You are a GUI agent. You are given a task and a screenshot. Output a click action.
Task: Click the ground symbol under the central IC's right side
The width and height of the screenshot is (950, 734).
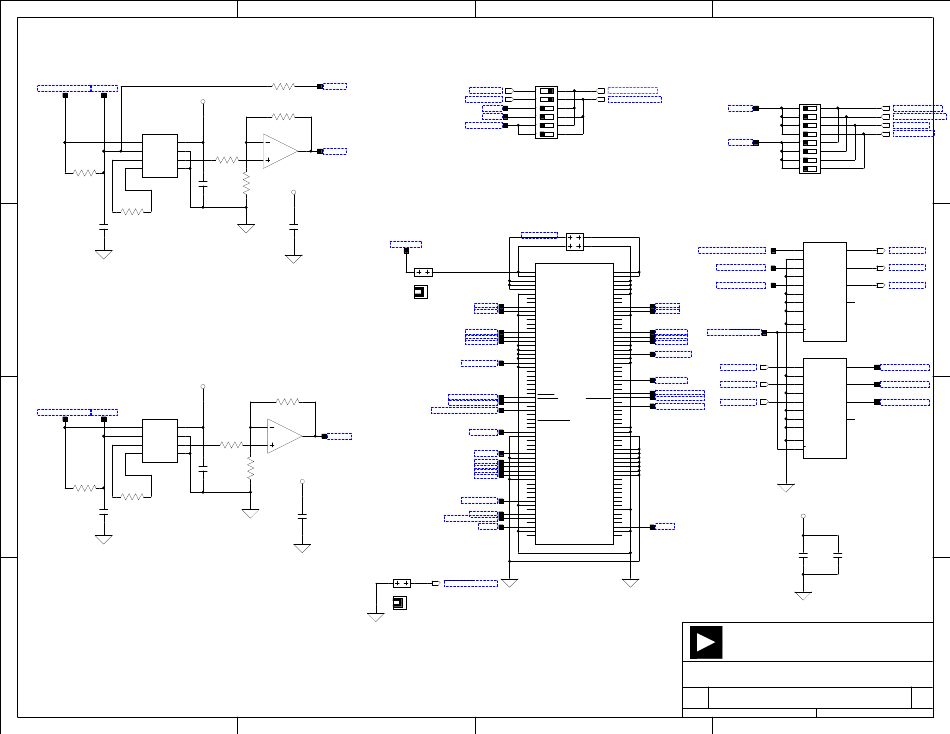click(631, 584)
